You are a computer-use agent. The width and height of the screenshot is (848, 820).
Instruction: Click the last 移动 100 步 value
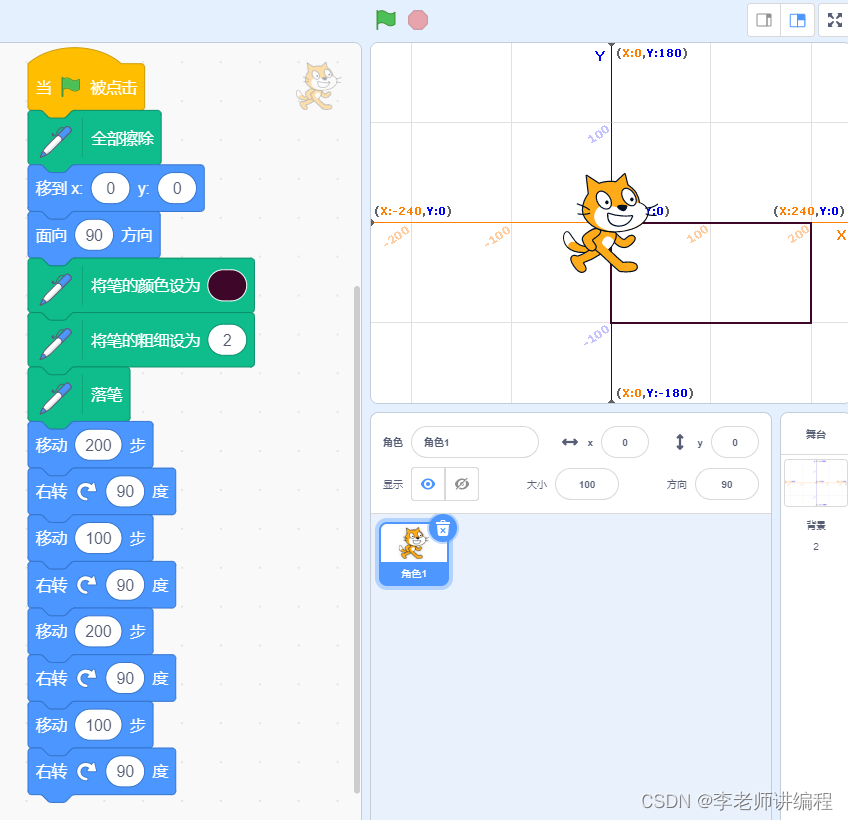pos(98,725)
